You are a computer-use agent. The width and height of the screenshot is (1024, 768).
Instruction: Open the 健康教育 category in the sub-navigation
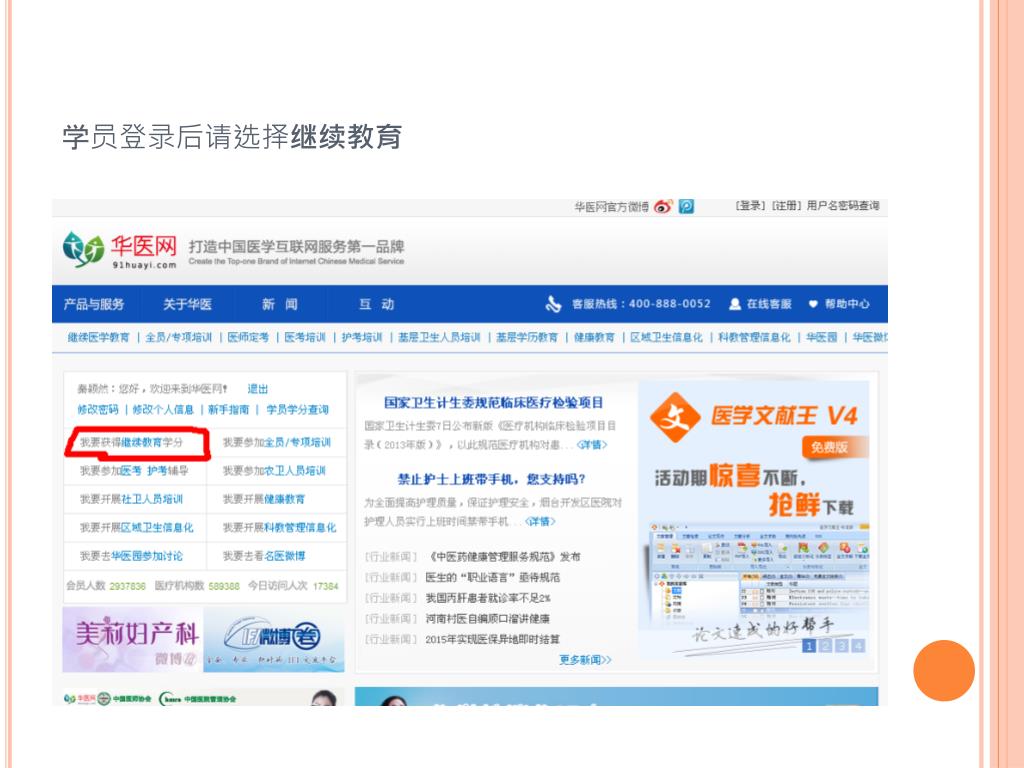click(x=594, y=337)
